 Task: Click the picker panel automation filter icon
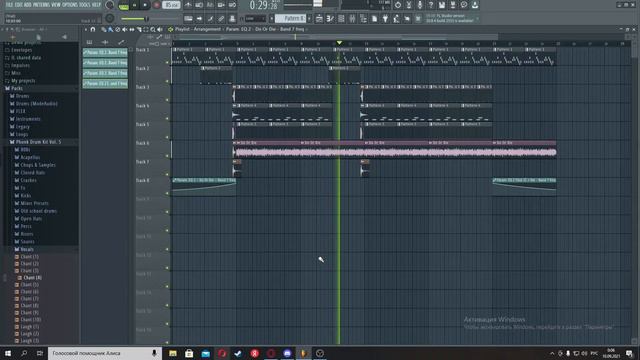point(121,42)
